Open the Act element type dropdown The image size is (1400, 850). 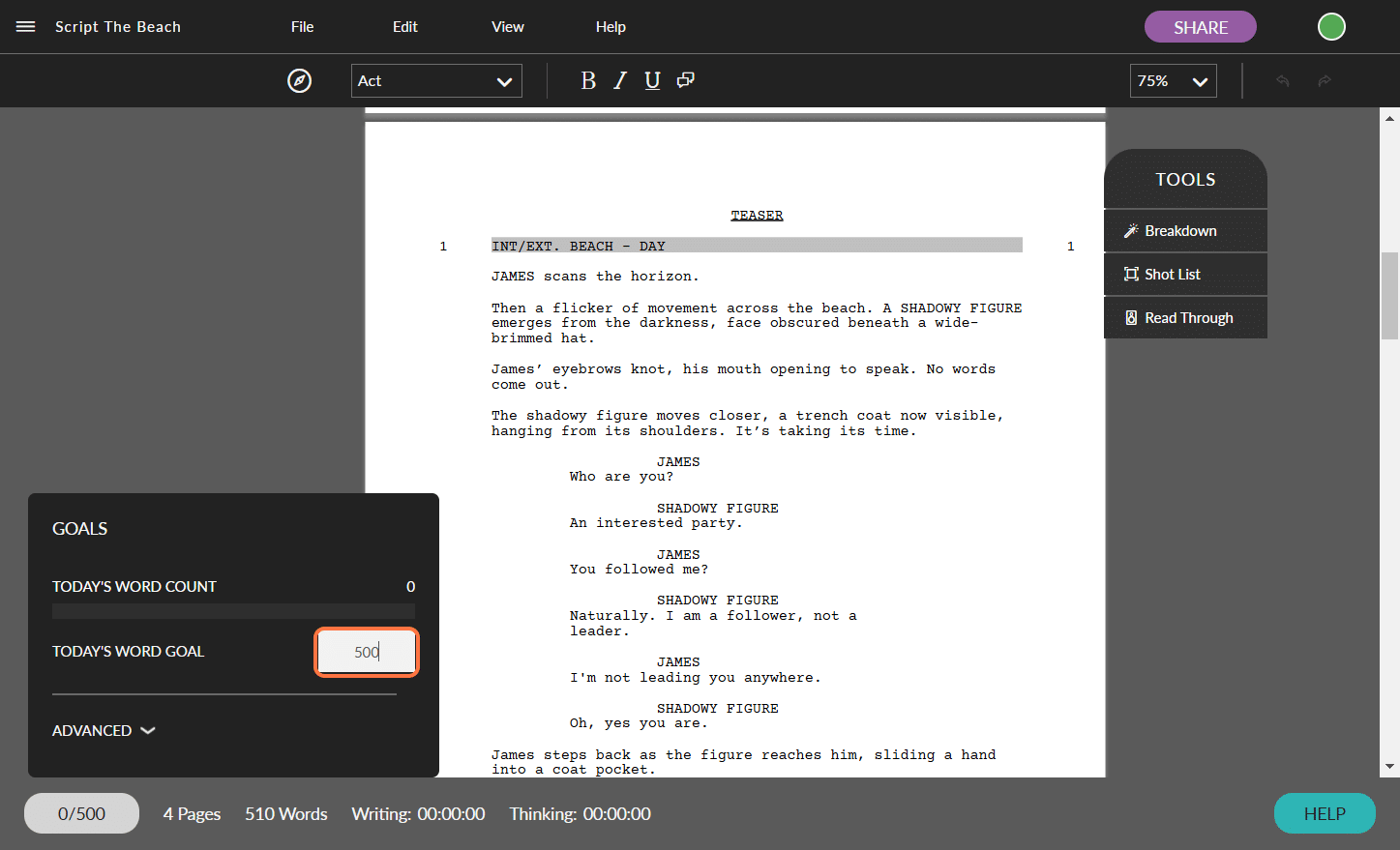click(x=436, y=80)
